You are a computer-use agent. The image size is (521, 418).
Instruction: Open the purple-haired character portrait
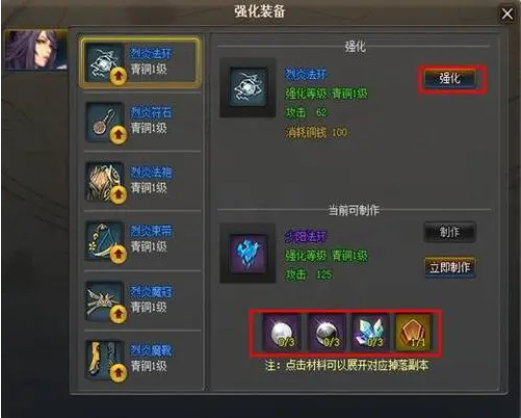click(36, 50)
